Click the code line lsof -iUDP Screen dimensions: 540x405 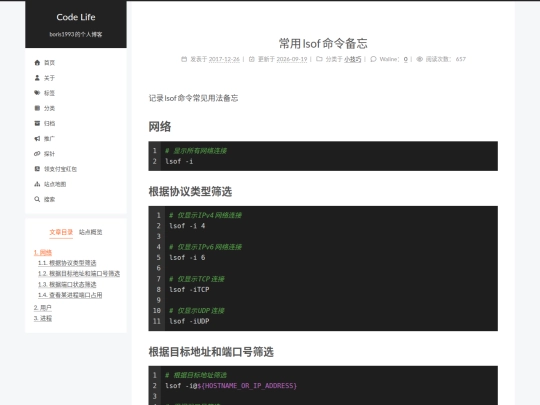coord(189,321)
